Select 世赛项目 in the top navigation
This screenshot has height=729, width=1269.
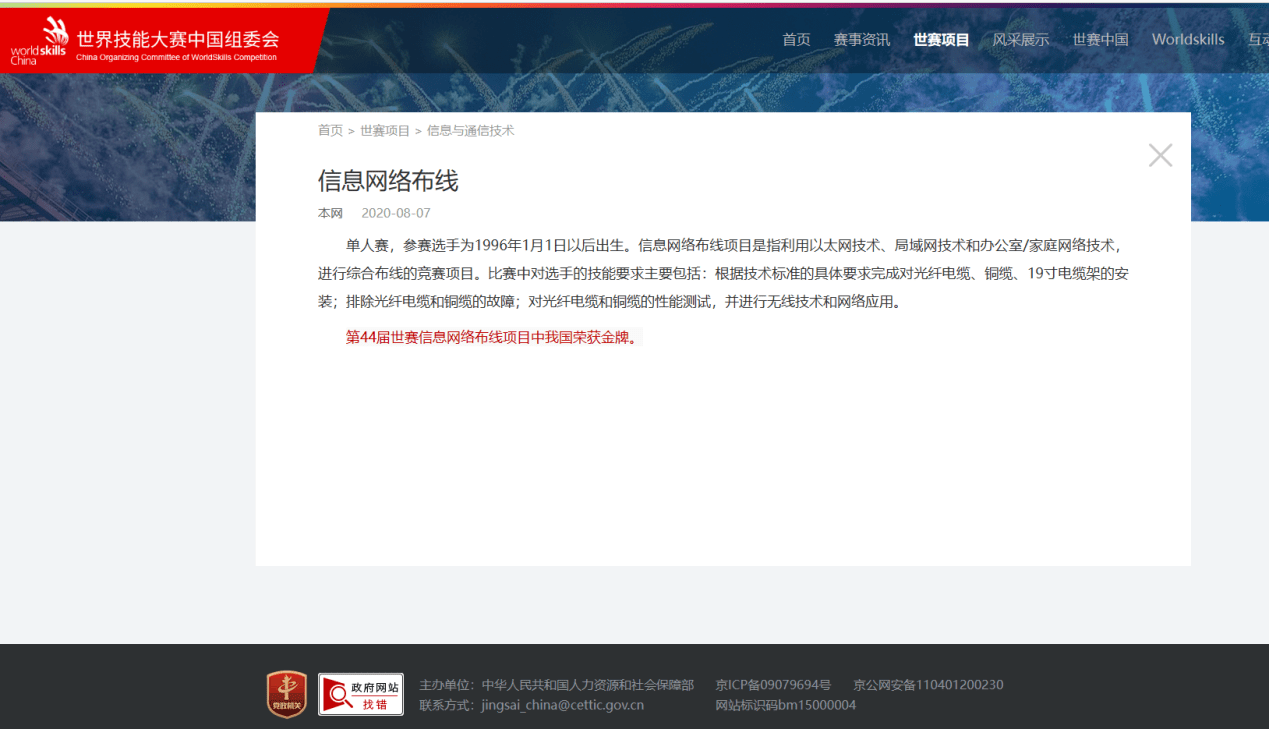point(941,40)
